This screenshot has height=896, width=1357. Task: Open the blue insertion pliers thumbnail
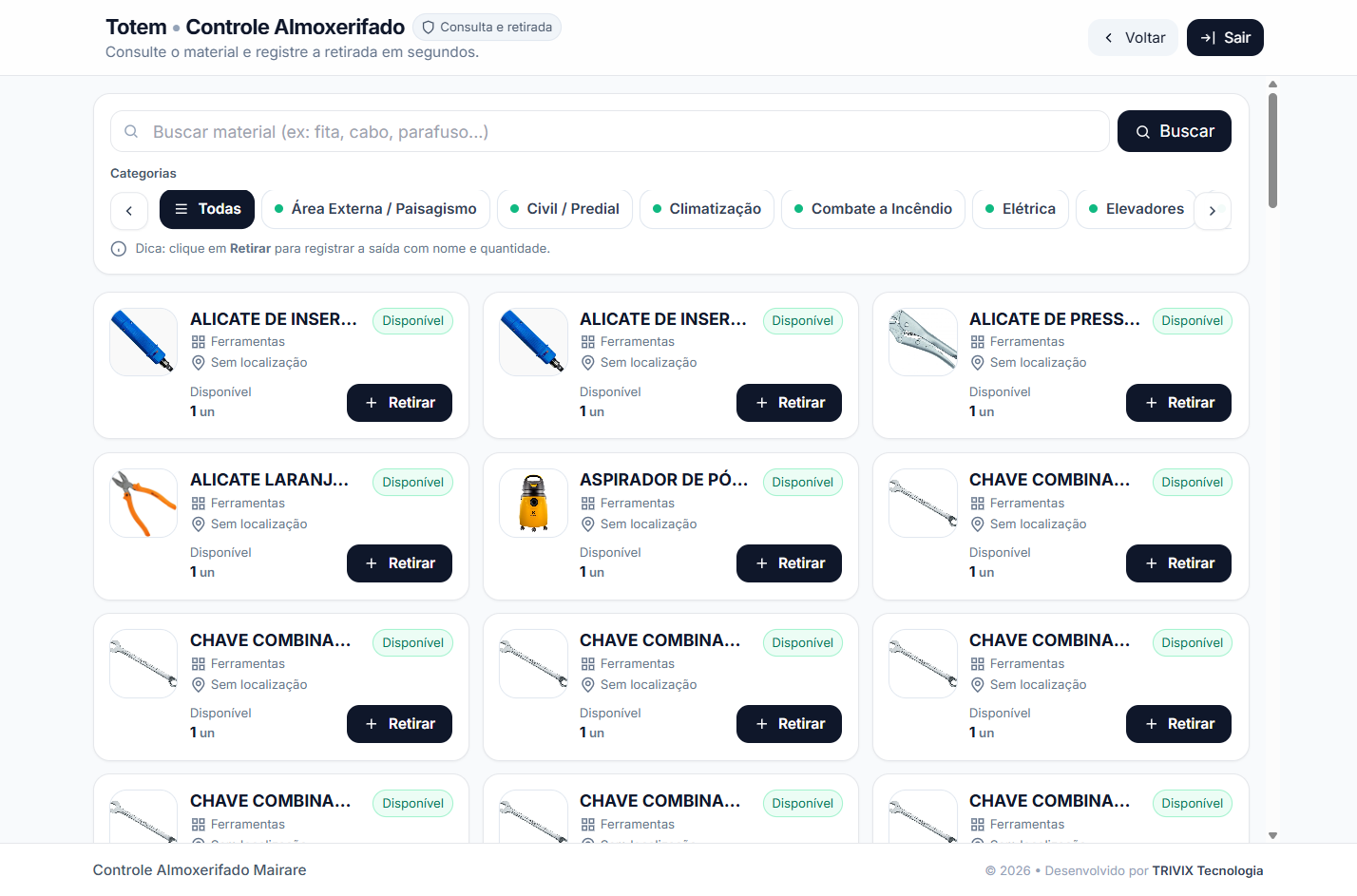143,342
